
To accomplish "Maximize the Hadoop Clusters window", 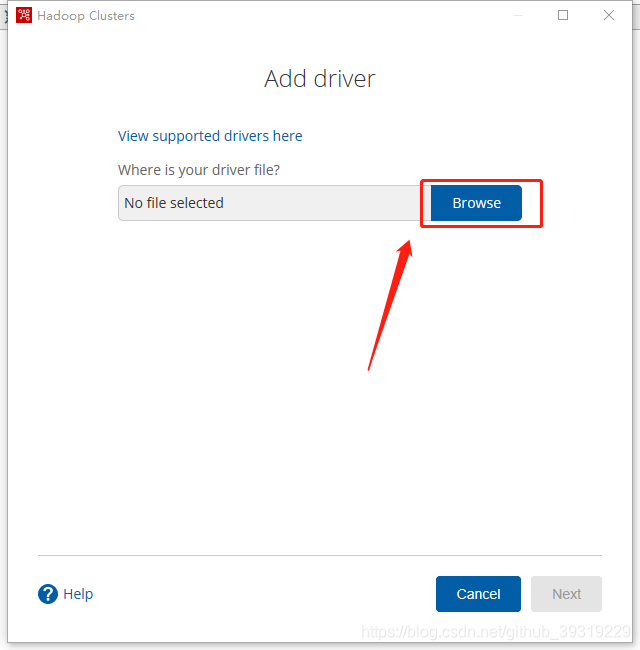I will pyautogui.click(x=563, y=15).
